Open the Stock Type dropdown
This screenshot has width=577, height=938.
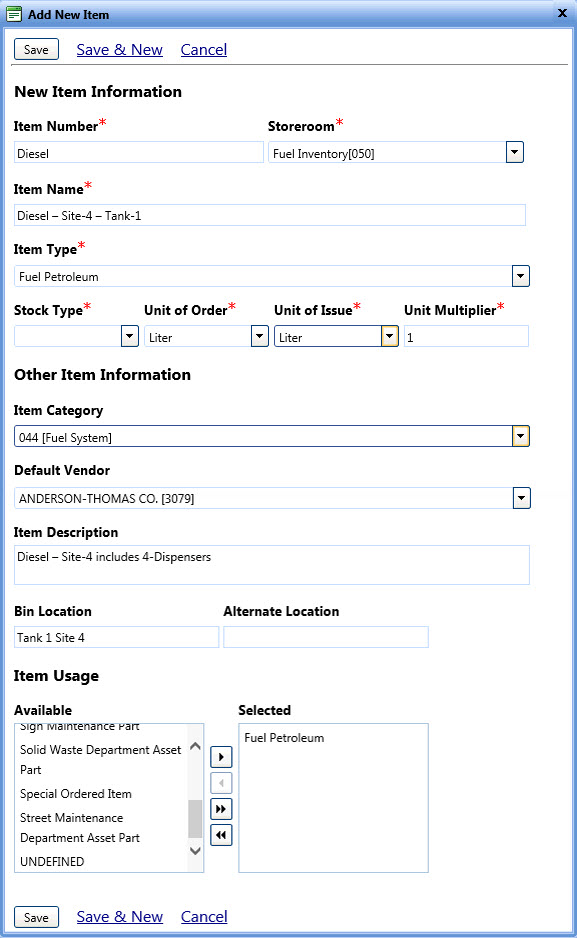(x=130, y=336)
